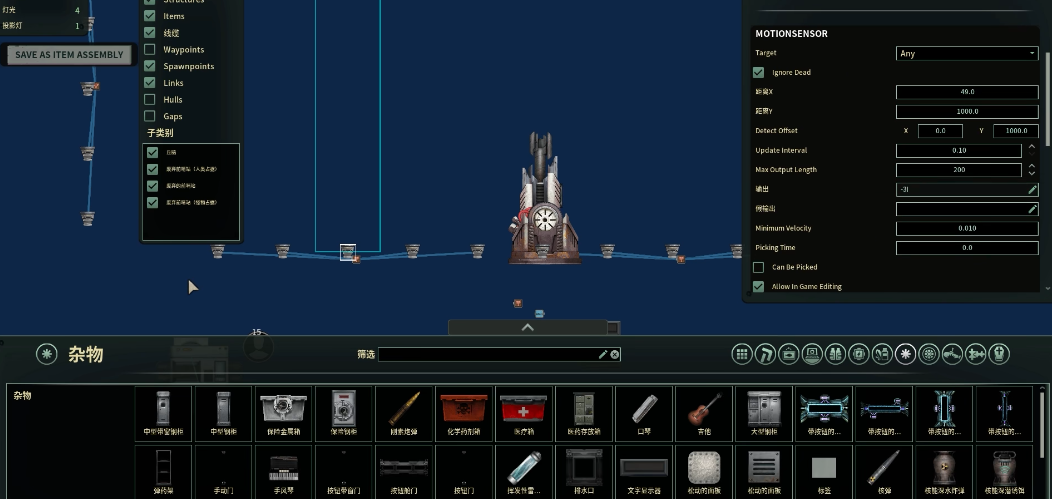Open the circular vent category icon

(929, 354)
